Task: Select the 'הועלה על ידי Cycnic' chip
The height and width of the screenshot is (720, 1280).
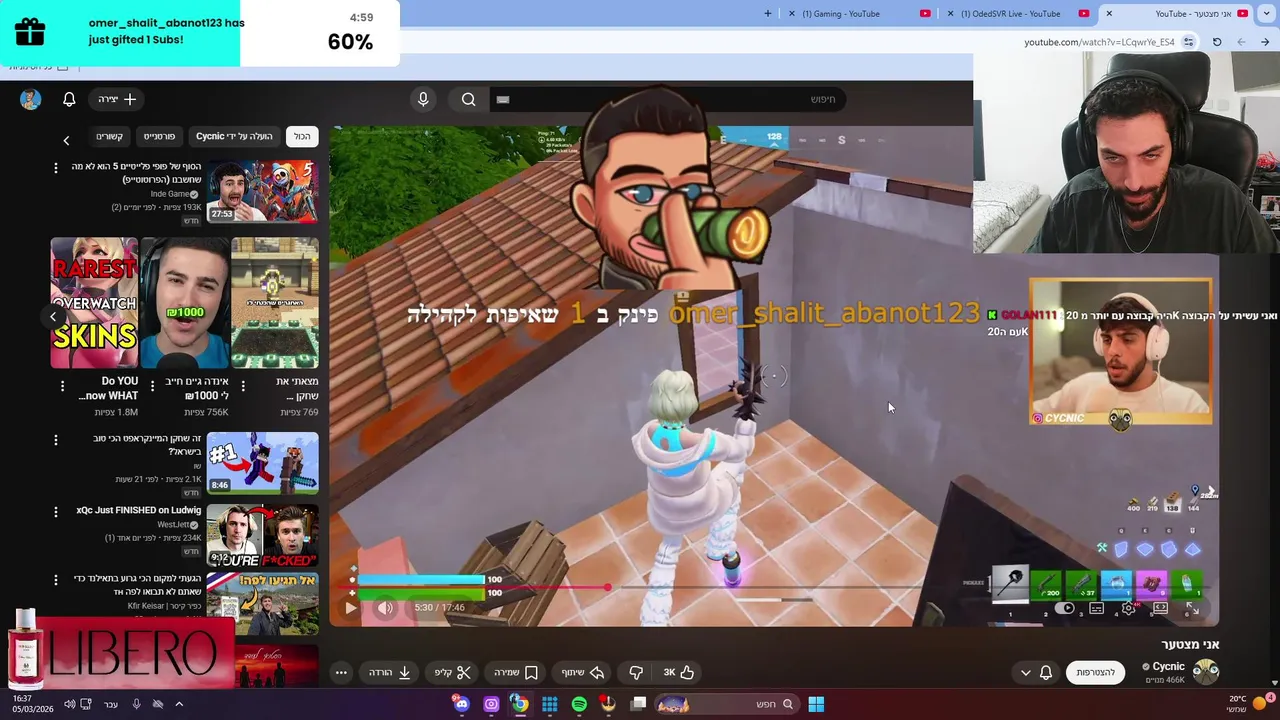Action: tap(234, 136)
